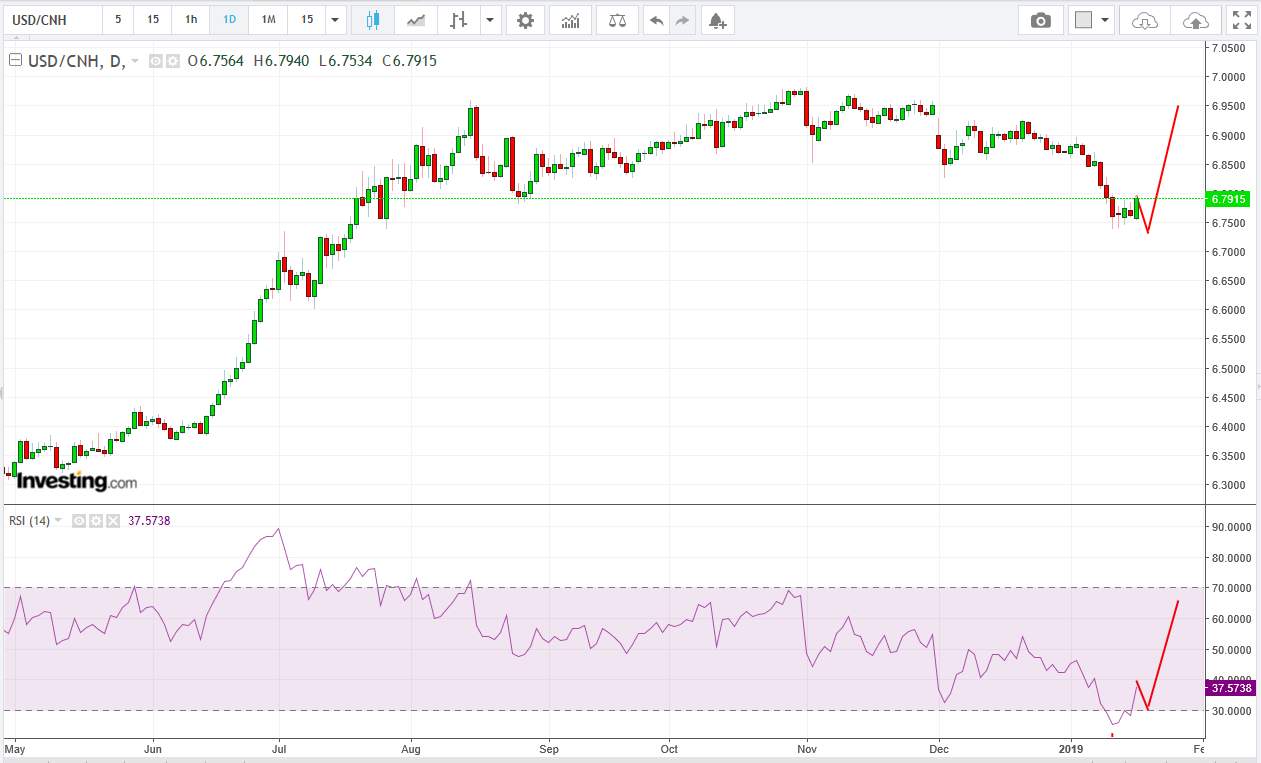Click the compare symbols scale icon

tap(617, 20)
